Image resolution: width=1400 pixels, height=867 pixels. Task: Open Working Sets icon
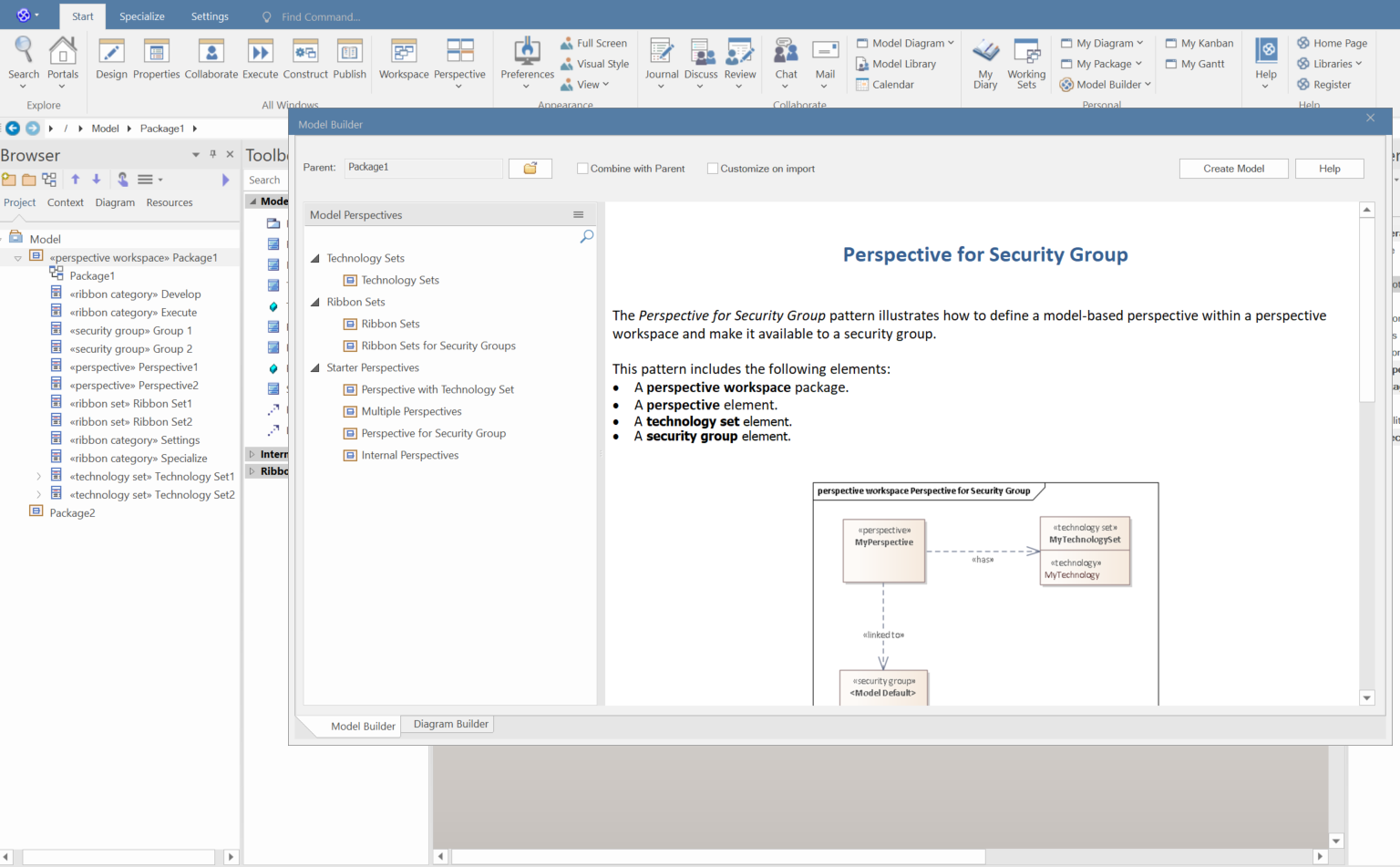coord(1026,64)
